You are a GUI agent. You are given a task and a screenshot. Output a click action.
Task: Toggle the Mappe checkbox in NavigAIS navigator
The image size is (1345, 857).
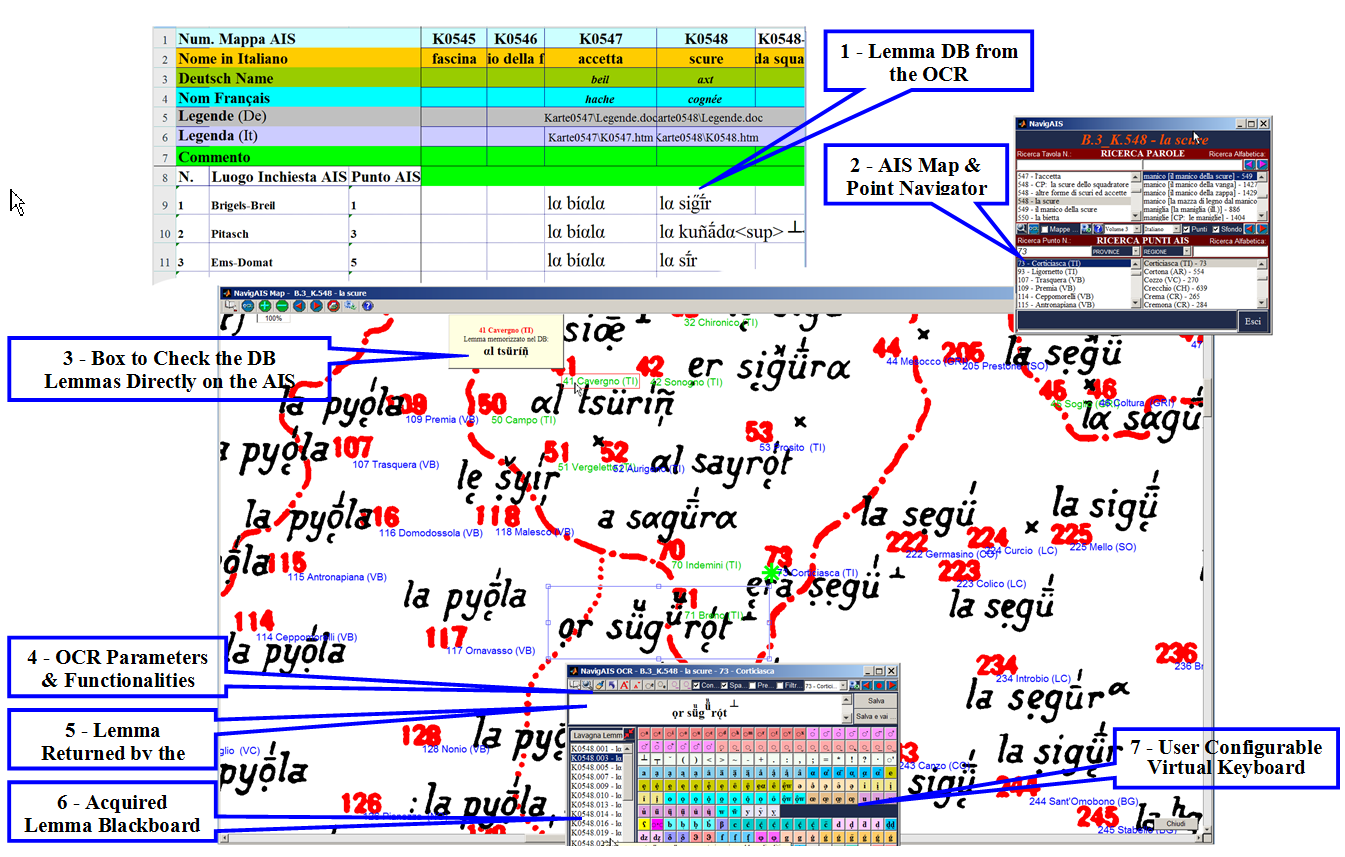(1044, 229)
